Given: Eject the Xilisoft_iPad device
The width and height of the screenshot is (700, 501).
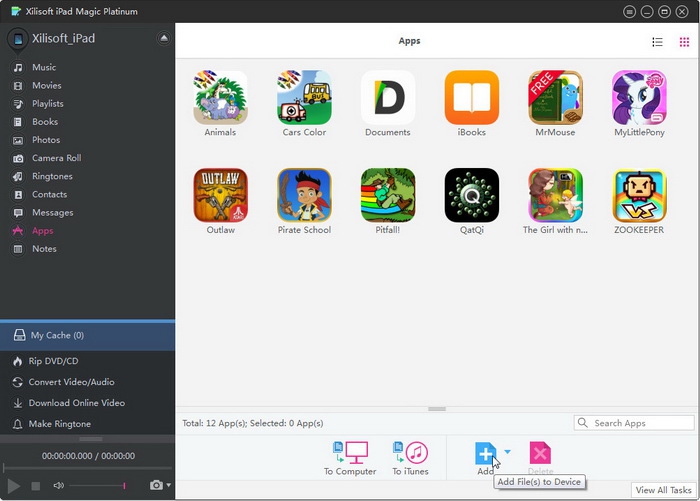Looking at the screenshot, I should tap(164, 38).
